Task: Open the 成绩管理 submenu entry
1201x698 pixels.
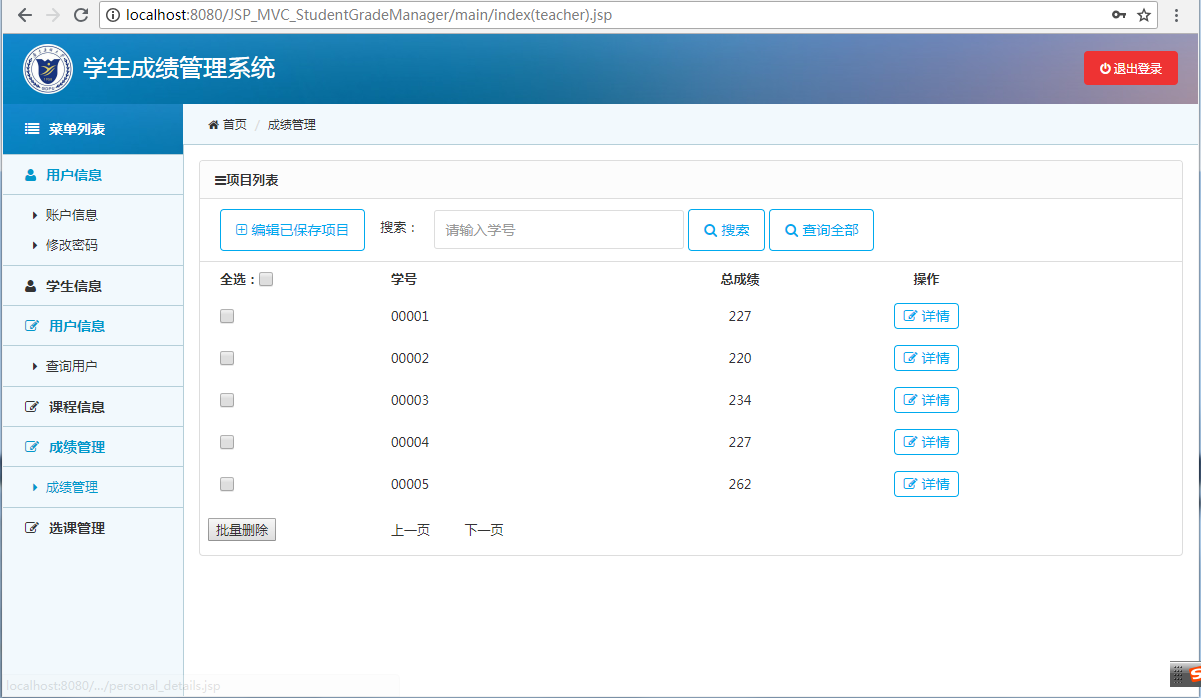Action: (x=71, y=487)
